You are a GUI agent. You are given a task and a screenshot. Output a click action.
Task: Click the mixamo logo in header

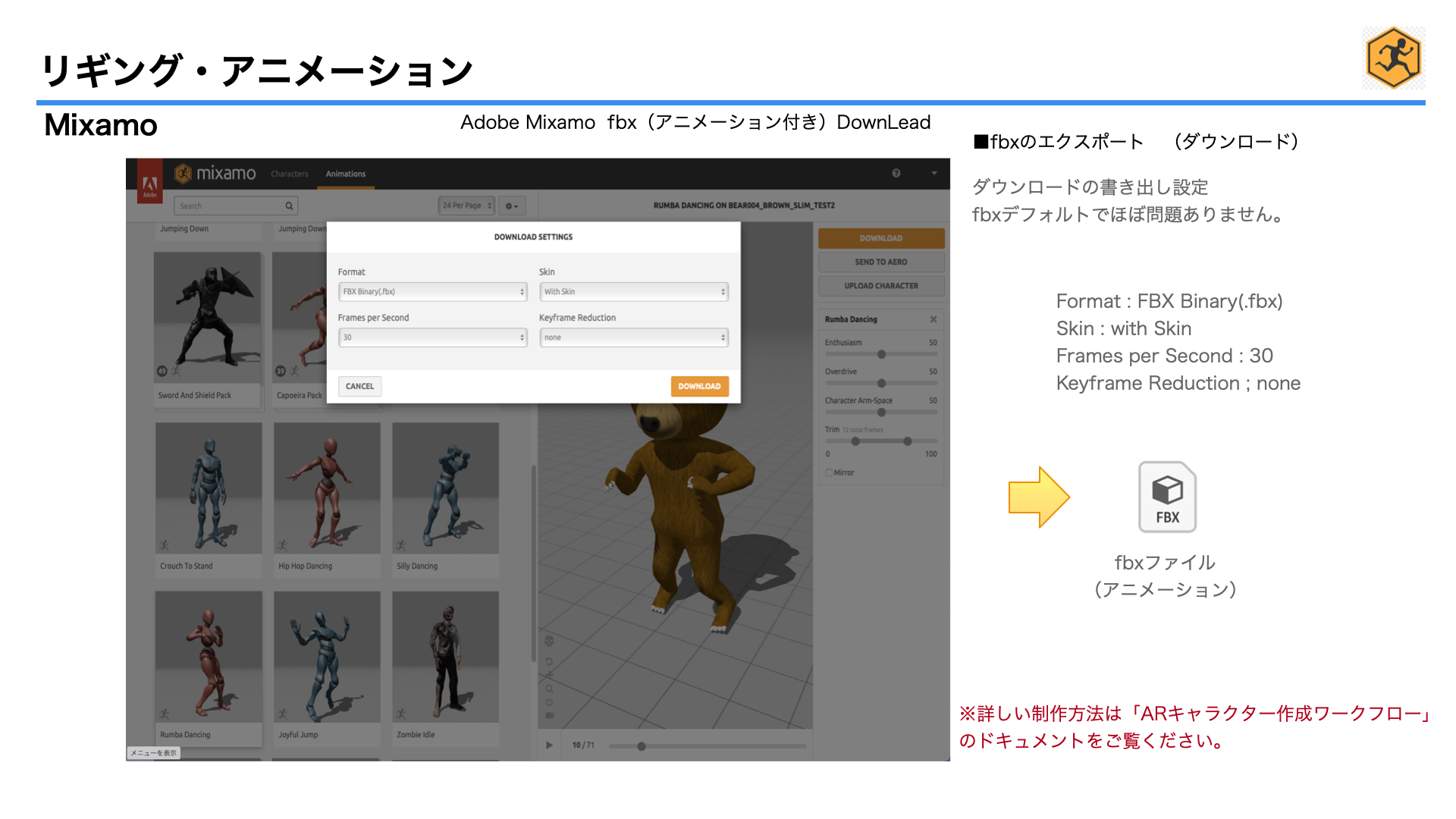(x=215, y=174)
